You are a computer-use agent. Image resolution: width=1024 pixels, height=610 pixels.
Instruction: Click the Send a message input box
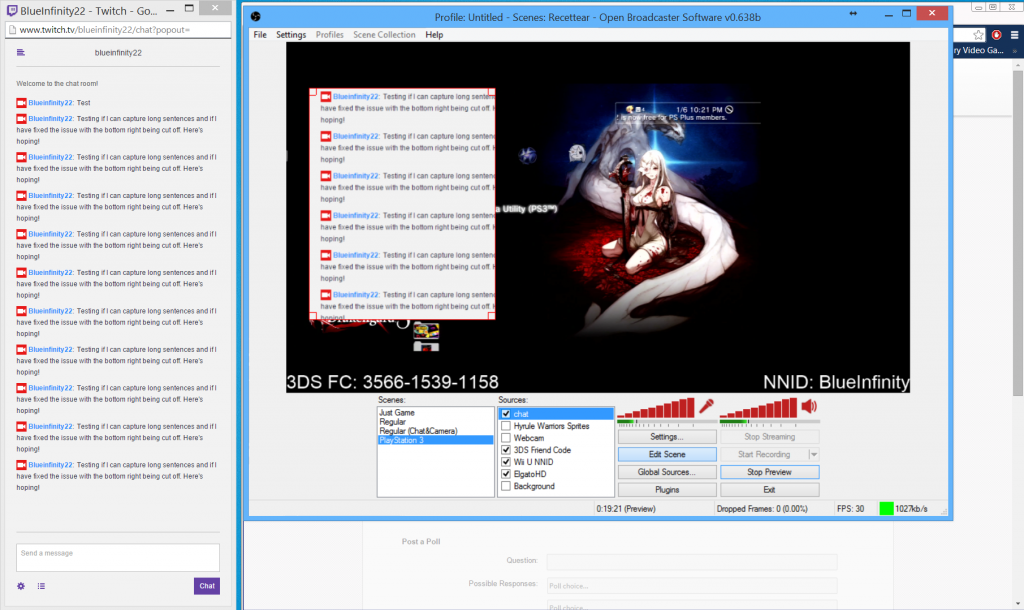coord(118,558)
